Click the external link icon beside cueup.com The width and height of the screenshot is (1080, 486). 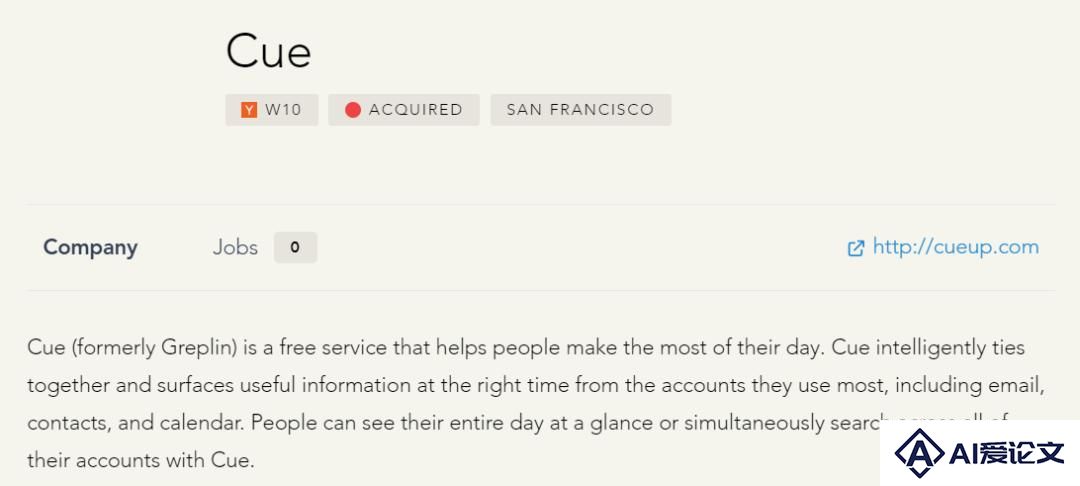[x=855, y=248]
